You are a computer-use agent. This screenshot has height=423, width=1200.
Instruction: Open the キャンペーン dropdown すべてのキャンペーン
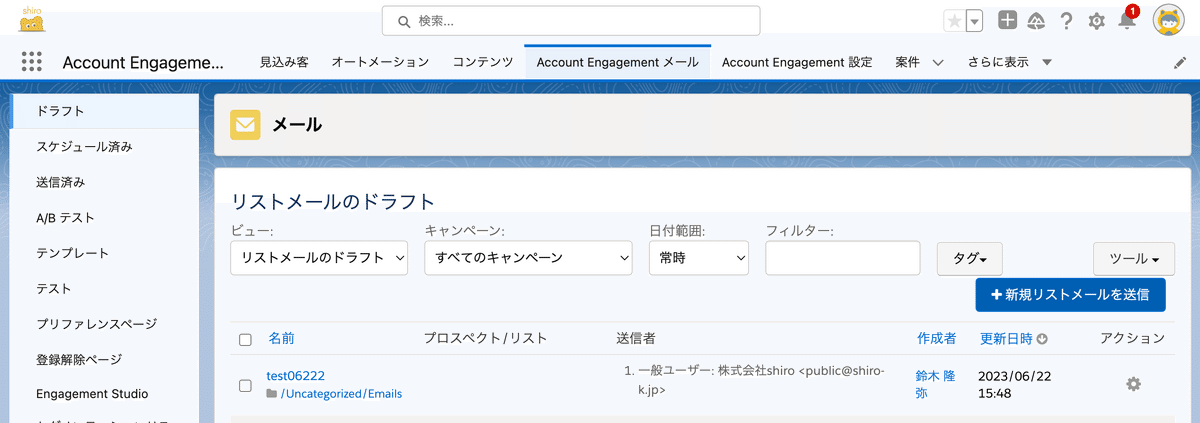pyautogui.click(x=528, y=258)
